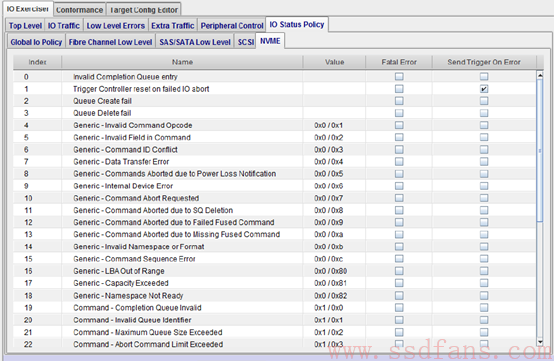The image size is (554, 361).
Task: Switch to the IO Exerciser tab
Action: (28, 8)
